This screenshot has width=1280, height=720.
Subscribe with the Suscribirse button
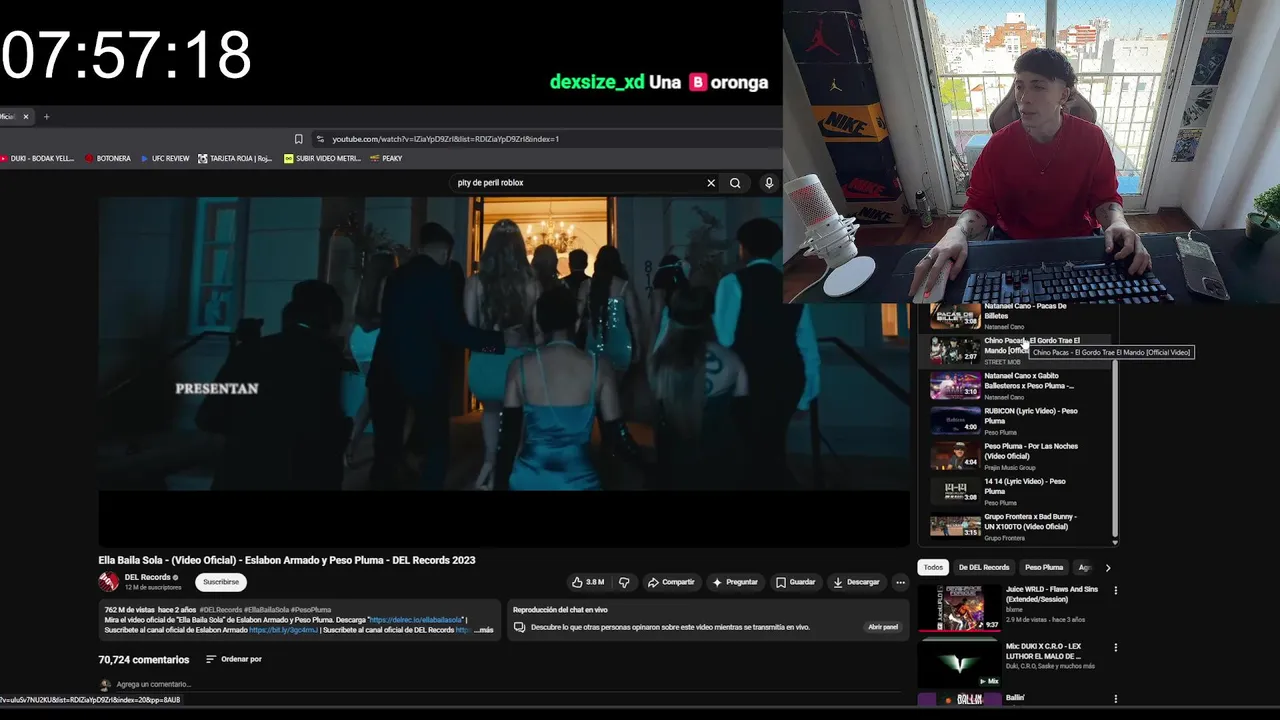coord(221,582)
